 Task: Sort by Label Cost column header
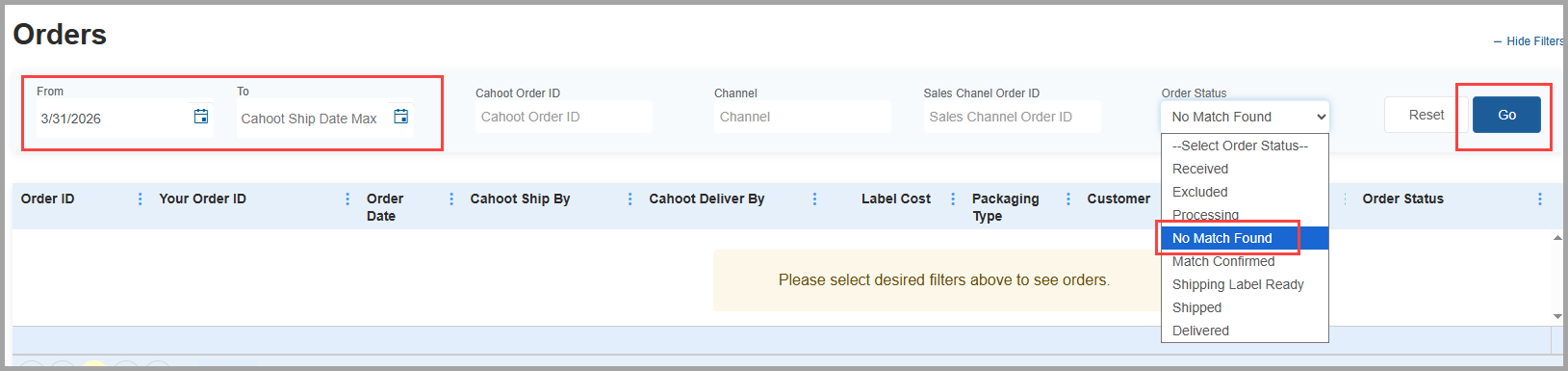click(896, 199)
